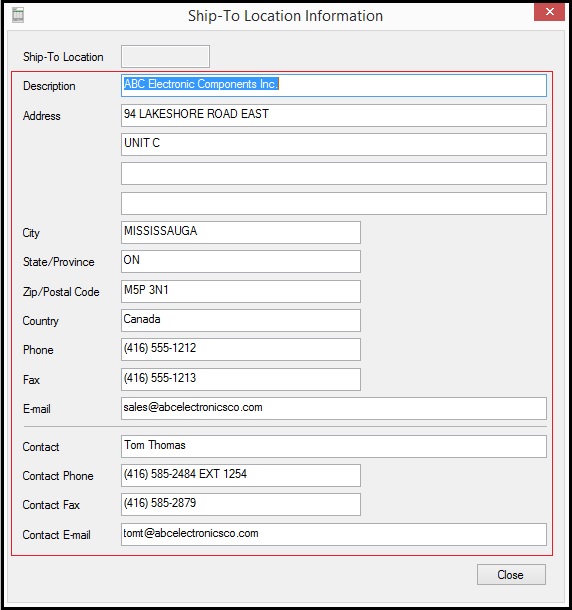The image size is (572, 610).
Task: Select the empty fourth address line
Action: coord(334,203)
